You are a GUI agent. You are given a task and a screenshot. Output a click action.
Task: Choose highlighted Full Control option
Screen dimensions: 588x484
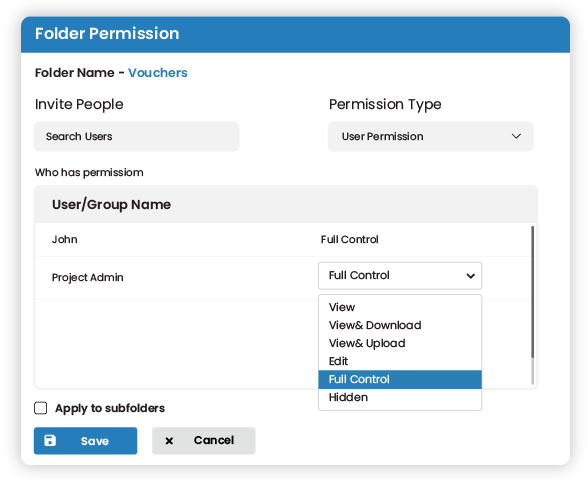coord(400,379)
